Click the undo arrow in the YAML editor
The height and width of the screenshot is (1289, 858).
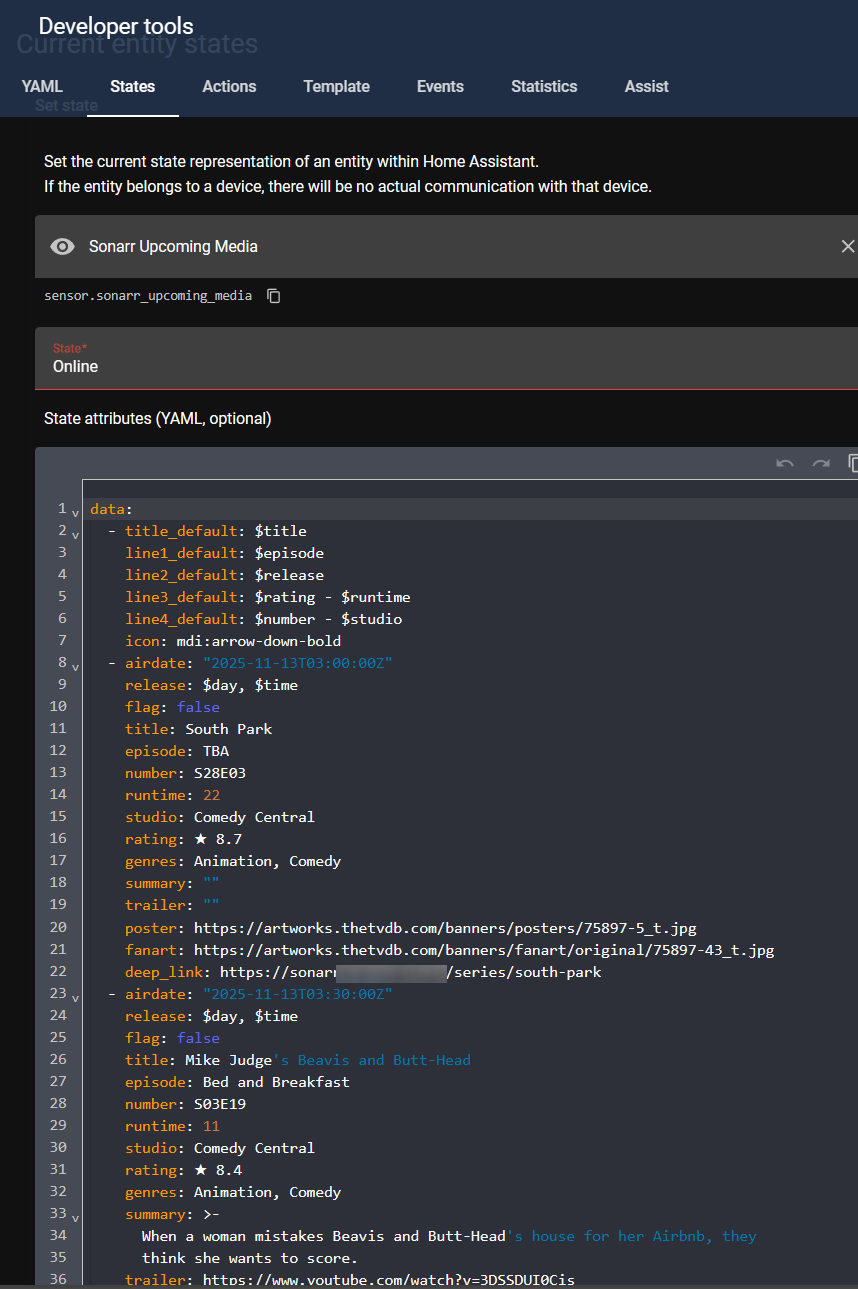click(x=785, y=463)
